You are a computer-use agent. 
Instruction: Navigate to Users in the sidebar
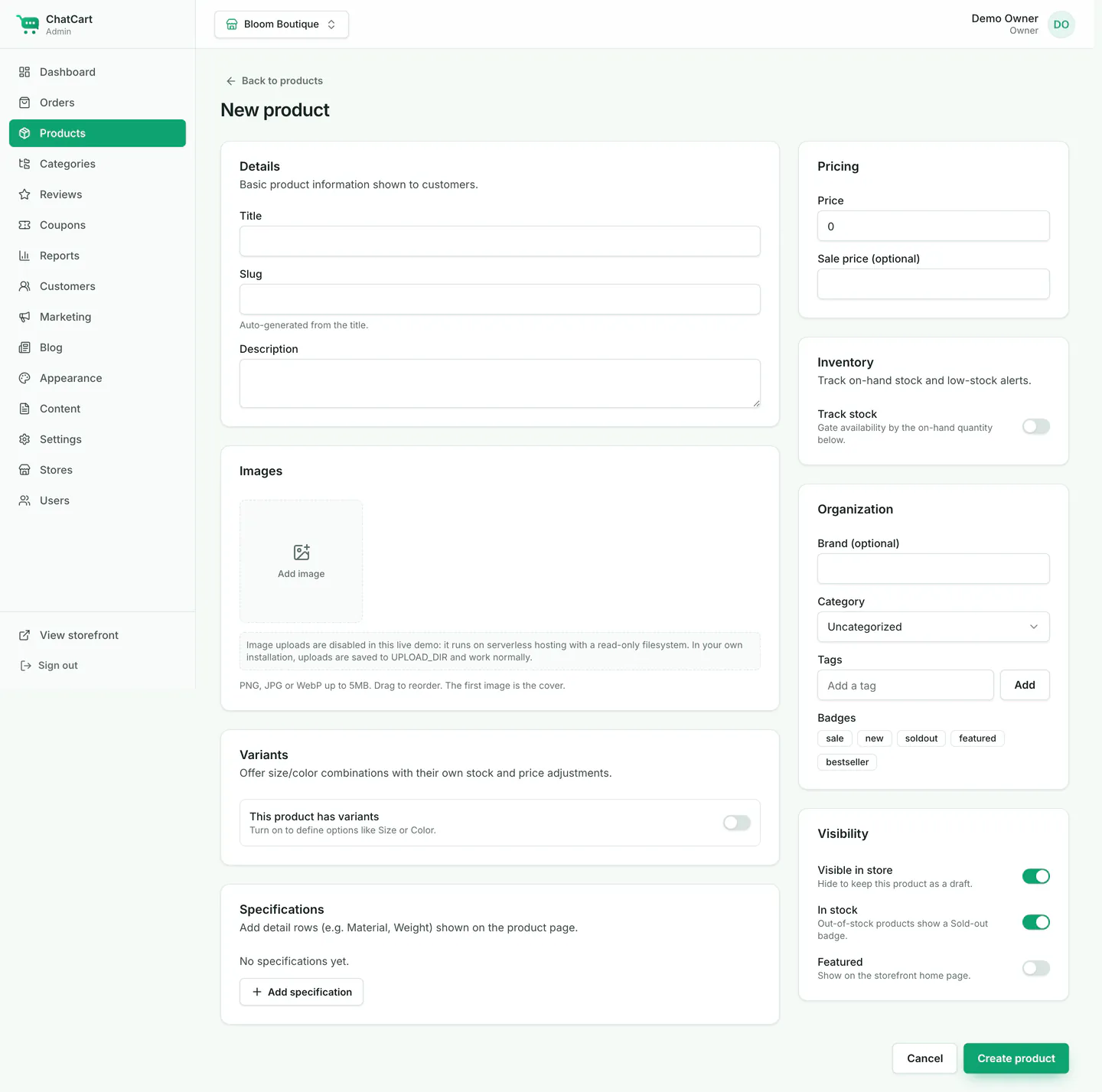coord(97,500)
